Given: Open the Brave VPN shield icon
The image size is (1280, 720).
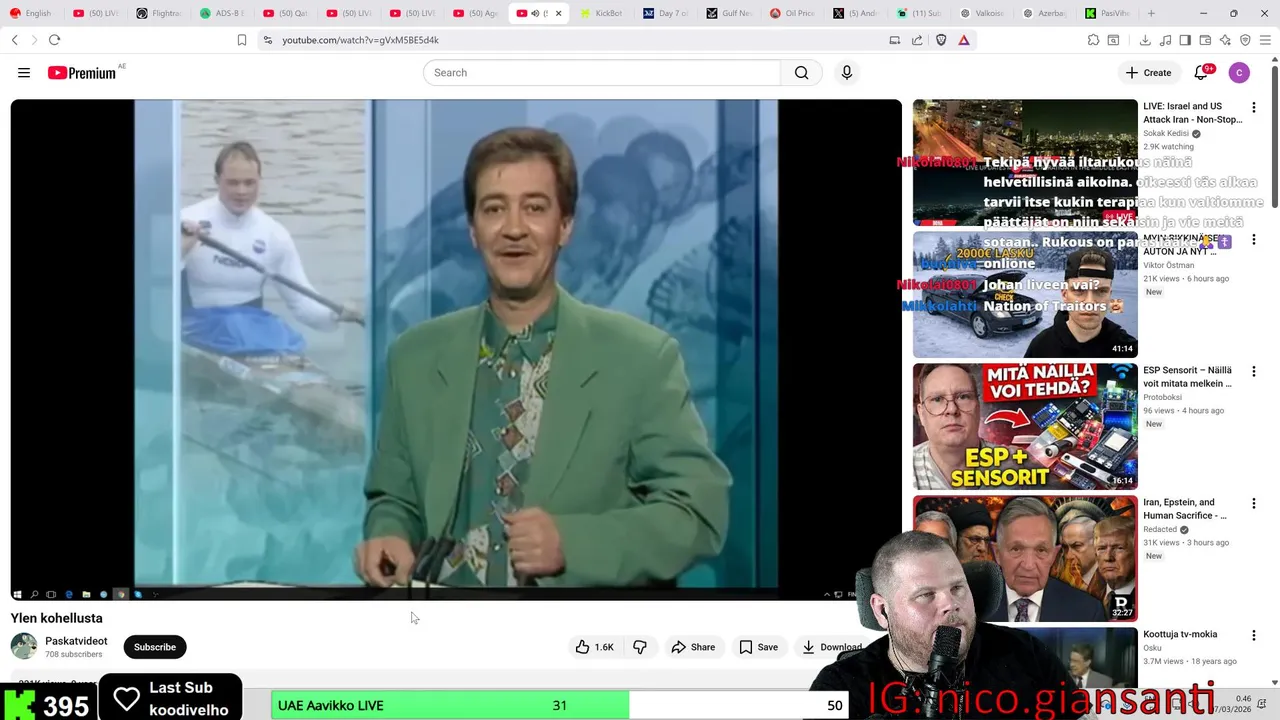Looking at the screenshot, I should click(1245, 40).
